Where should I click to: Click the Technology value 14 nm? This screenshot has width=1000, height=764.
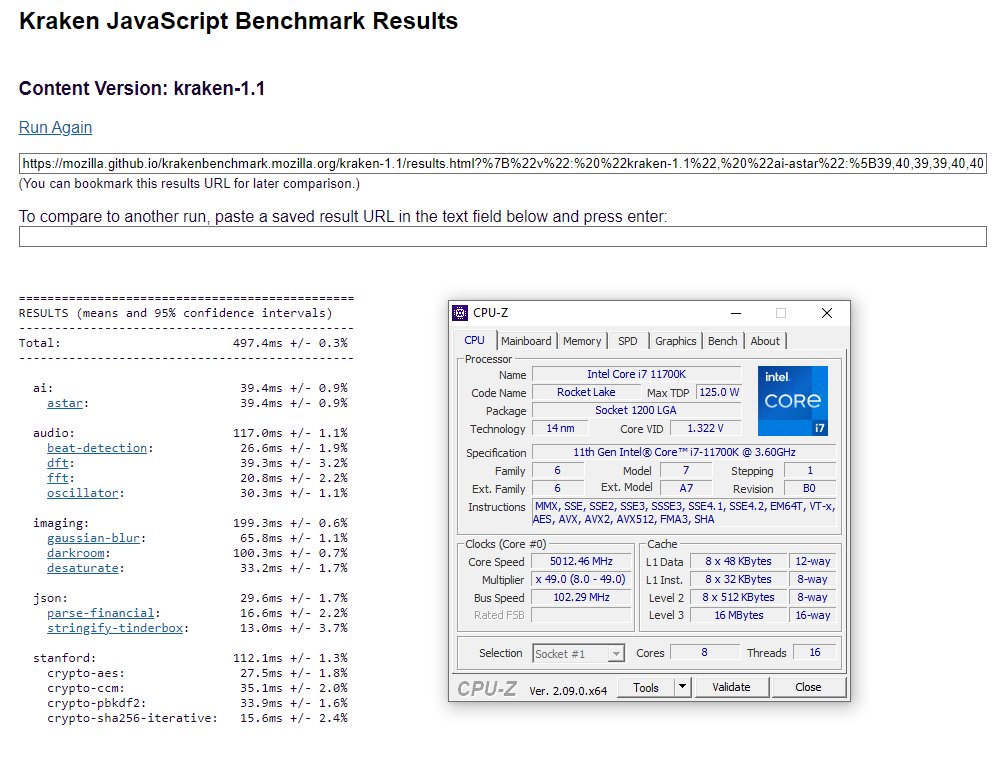tap(560, 429)
